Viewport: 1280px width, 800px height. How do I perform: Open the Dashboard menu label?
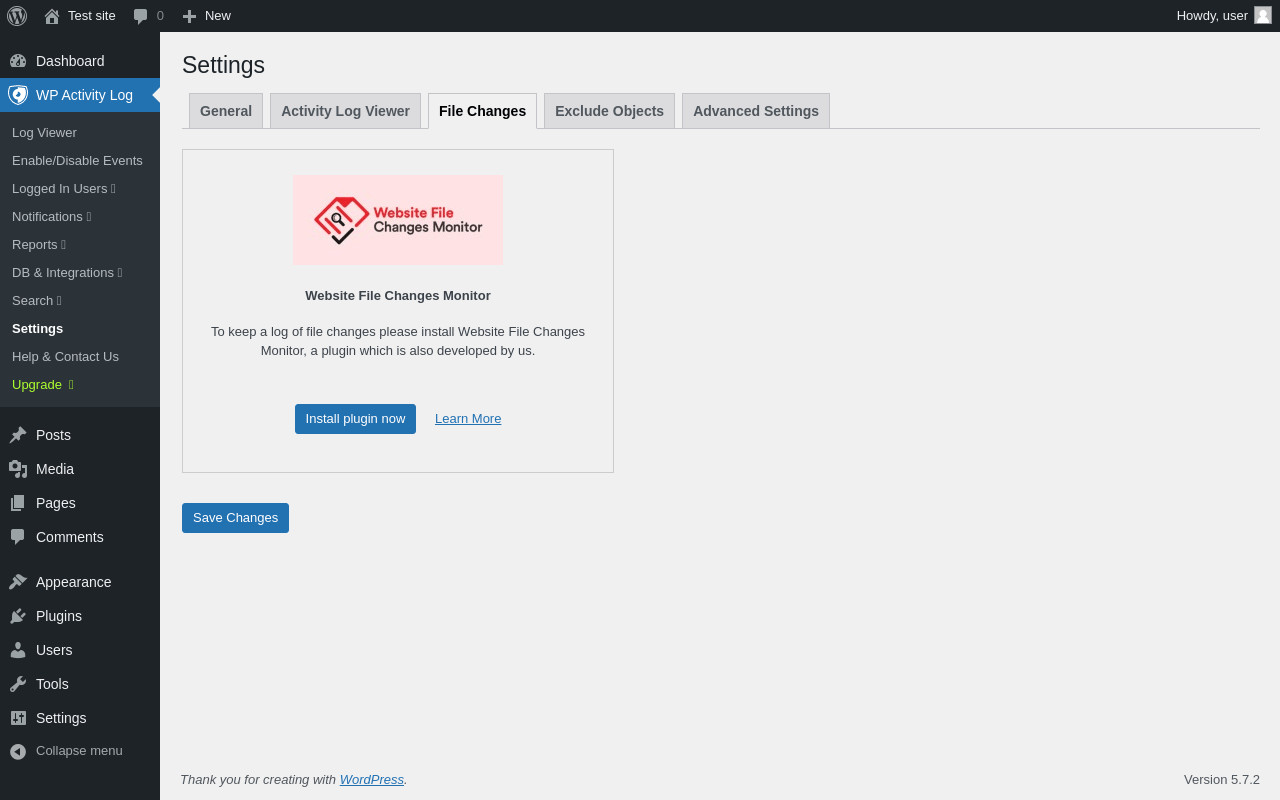70,61
